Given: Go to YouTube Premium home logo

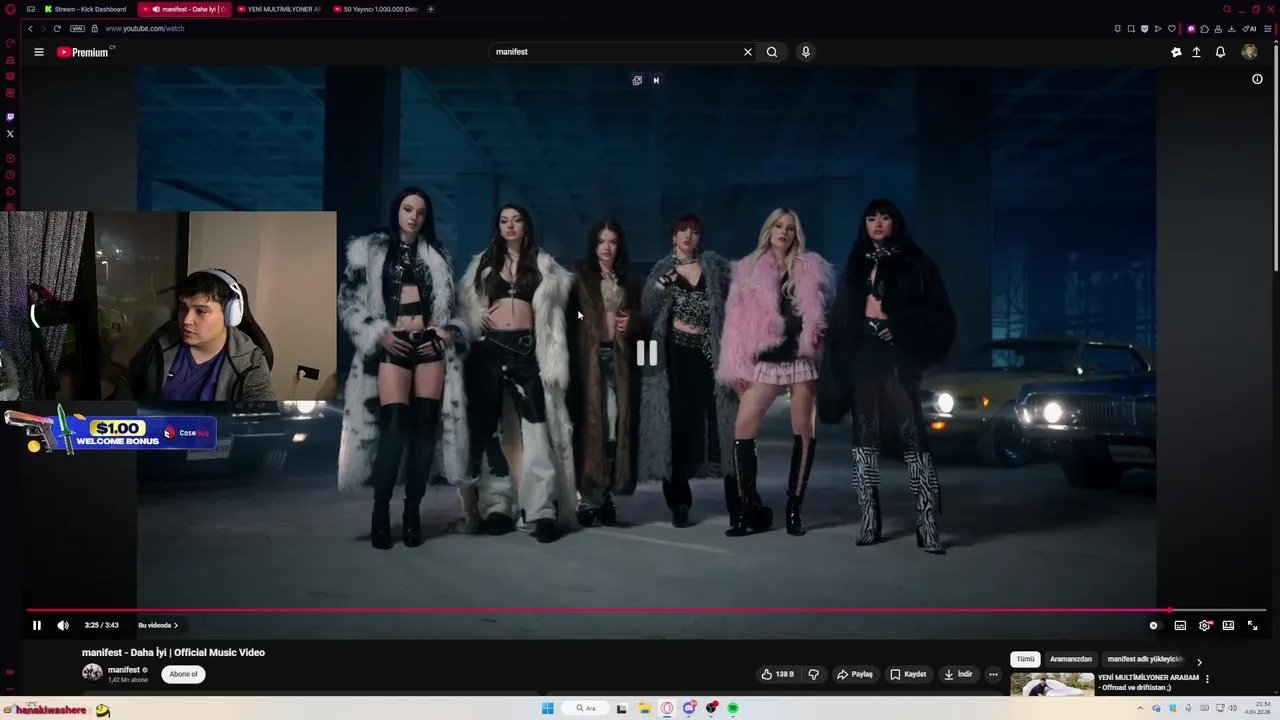Looking at the screenshot, I should pyautogui.click(x=84, y=52).
